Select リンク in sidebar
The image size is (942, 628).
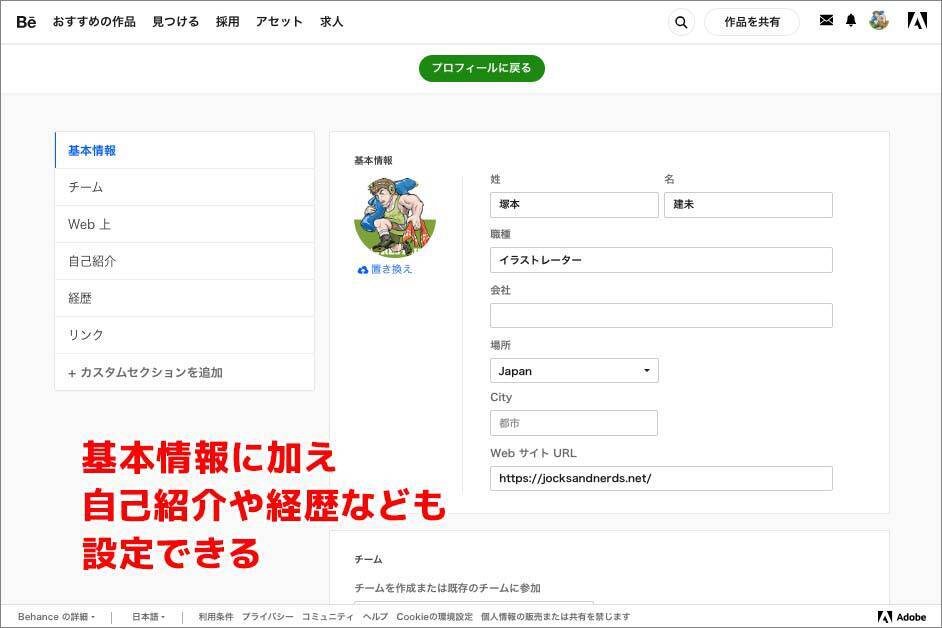click(x=184, y=335)
